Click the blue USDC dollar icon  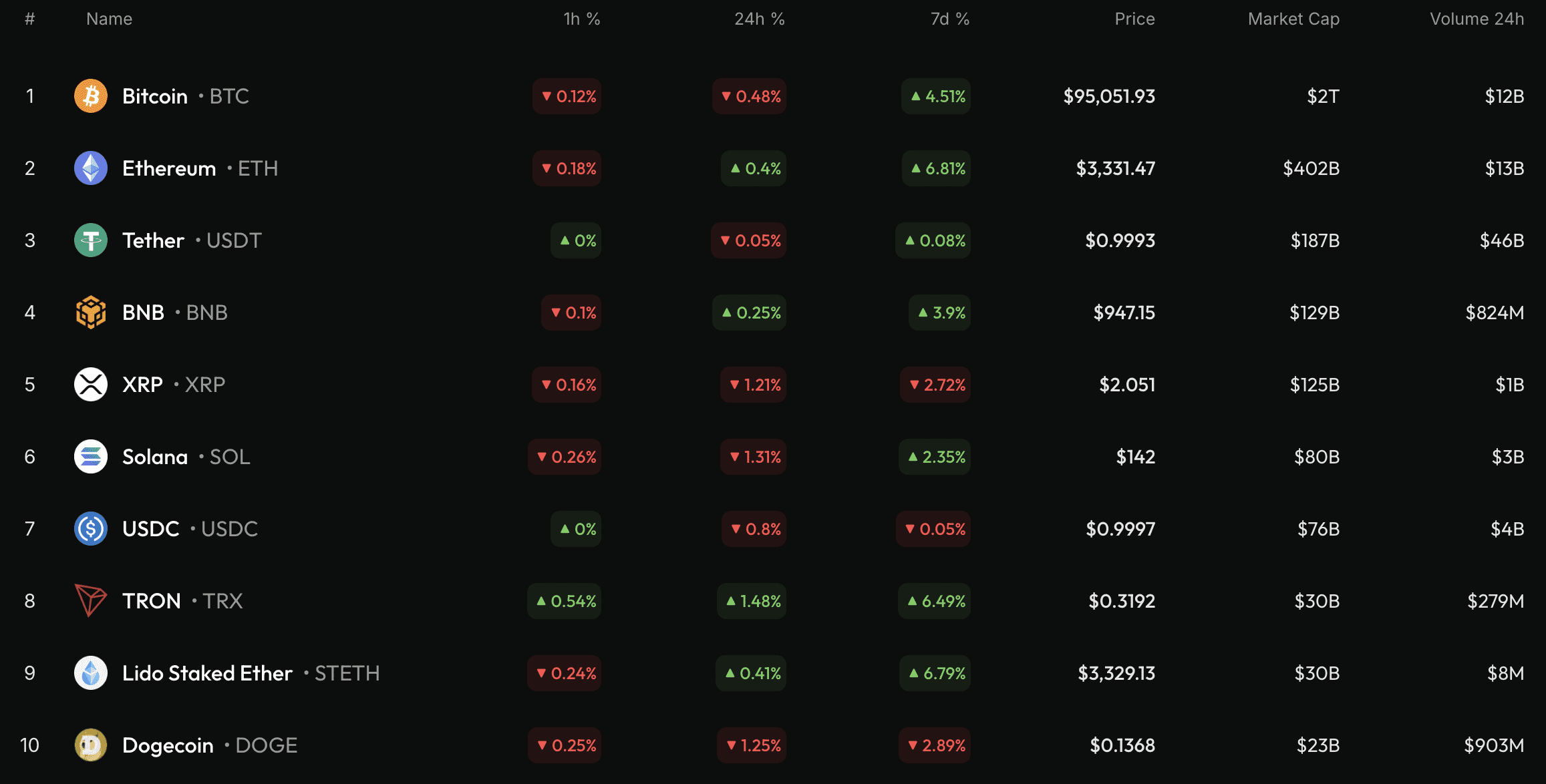coord(91,529)
